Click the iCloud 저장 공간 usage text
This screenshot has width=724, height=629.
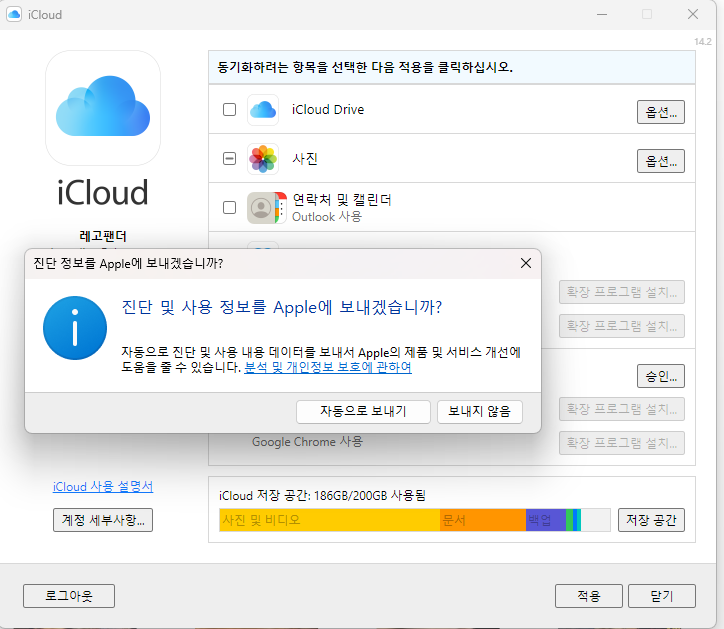coord(322,496)
